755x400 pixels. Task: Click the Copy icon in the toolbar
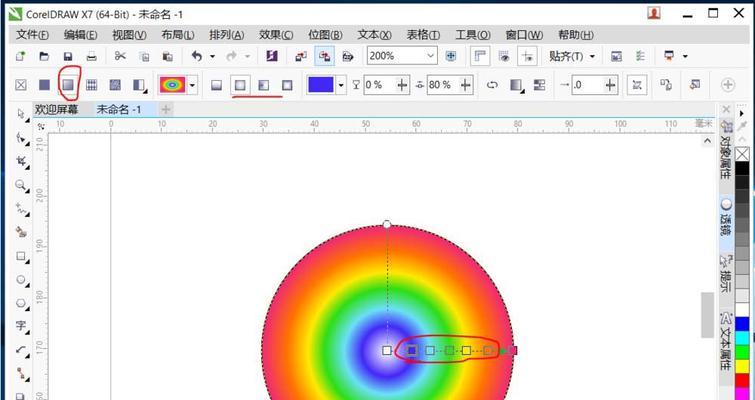tap(144, 57)
